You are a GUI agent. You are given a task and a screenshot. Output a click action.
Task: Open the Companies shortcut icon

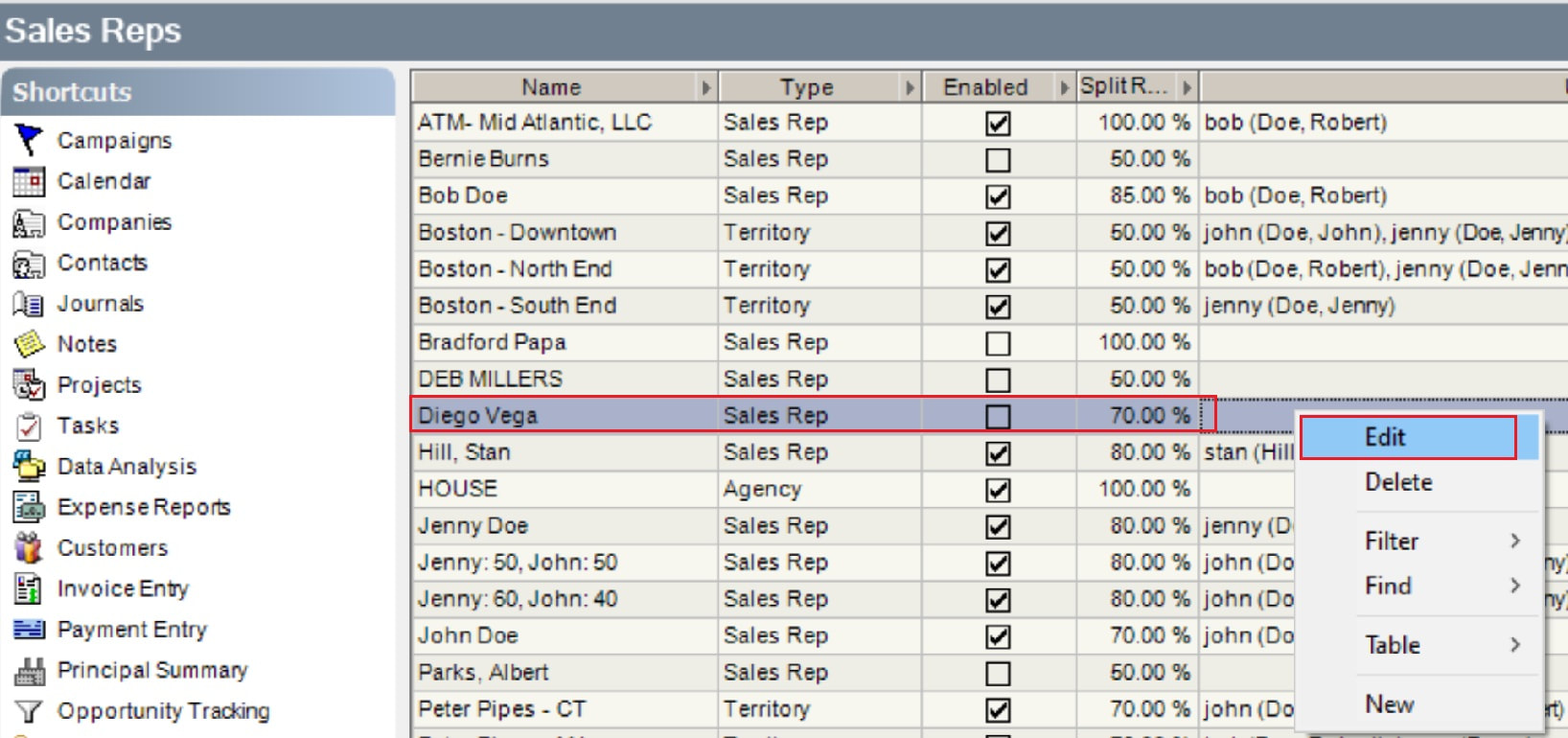29,222
